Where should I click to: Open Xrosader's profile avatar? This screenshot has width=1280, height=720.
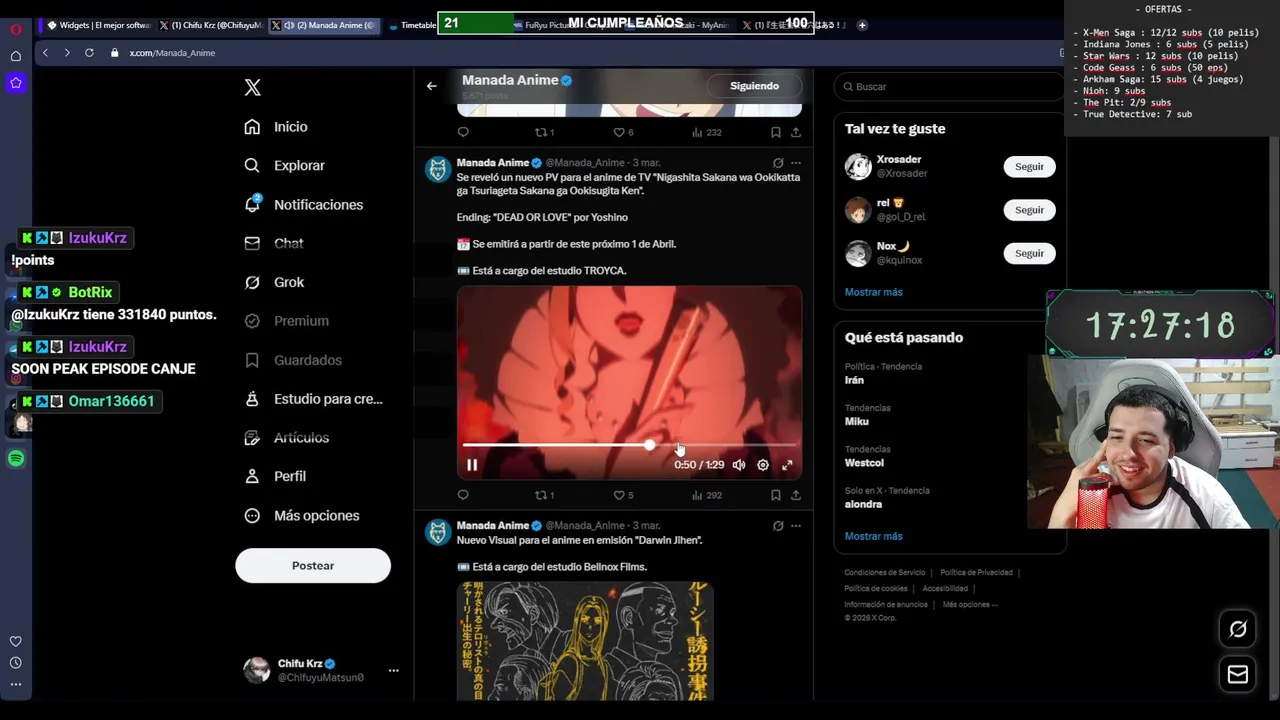[858, 167]
